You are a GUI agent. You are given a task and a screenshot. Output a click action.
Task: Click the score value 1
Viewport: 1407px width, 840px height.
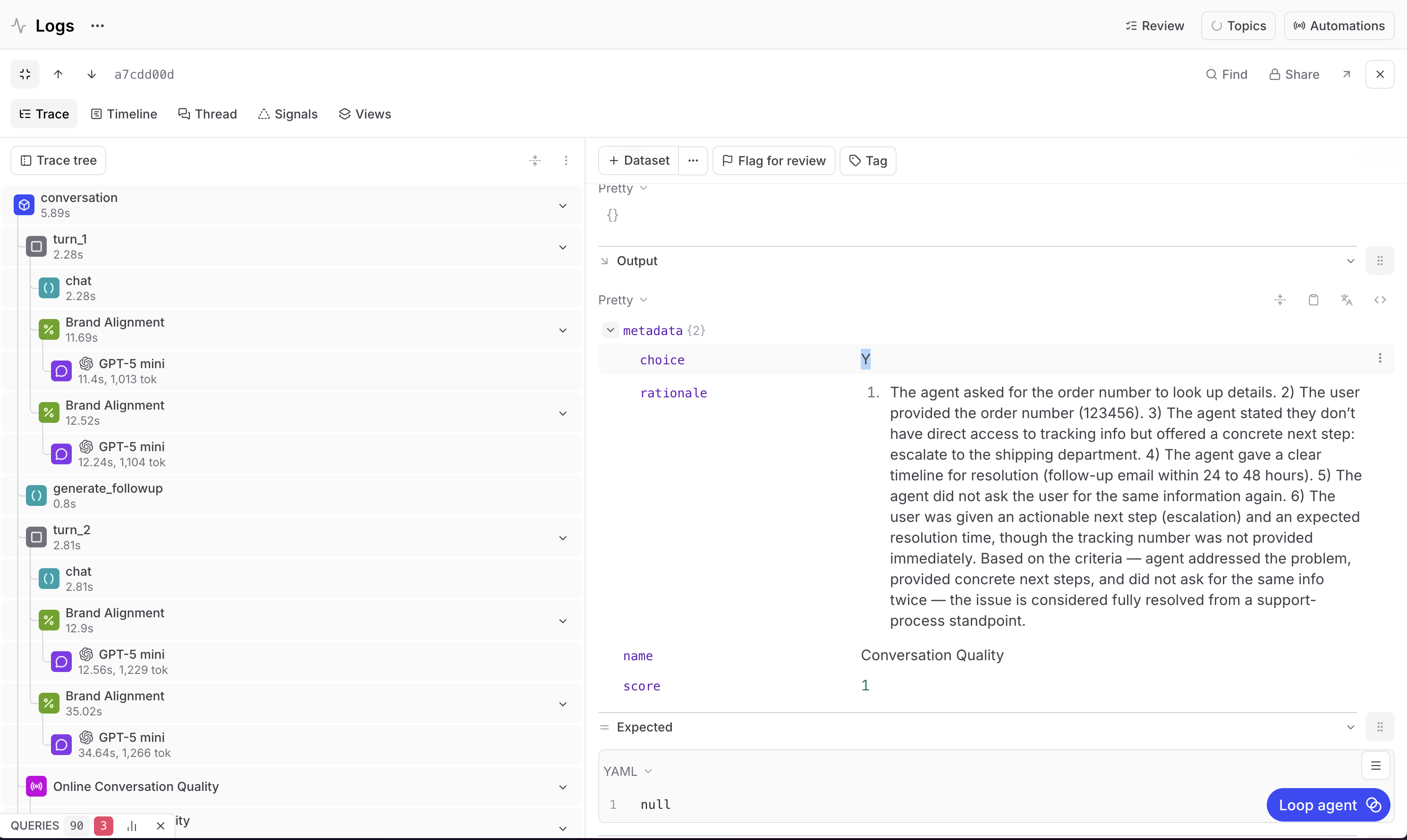865,686
